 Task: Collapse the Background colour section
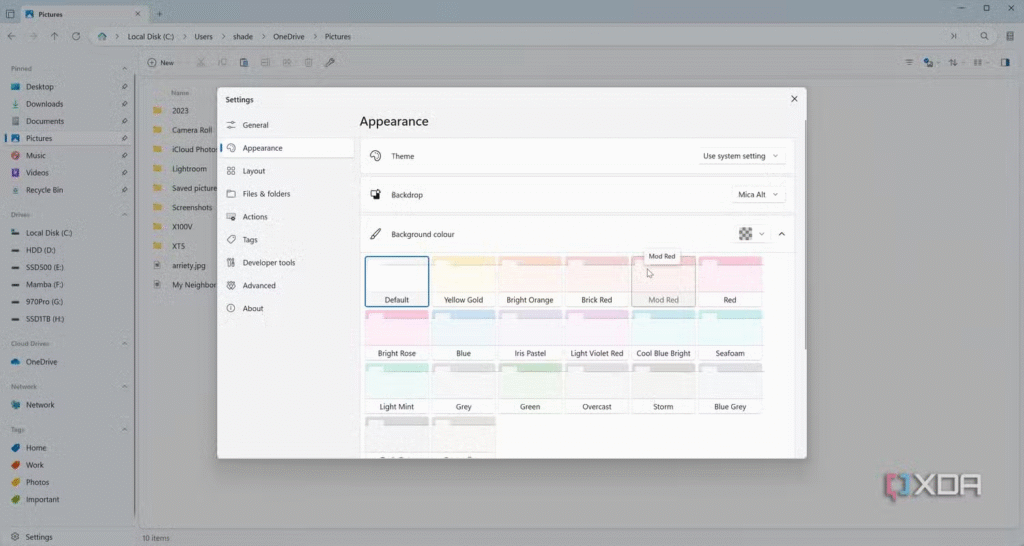click(781, 234)
